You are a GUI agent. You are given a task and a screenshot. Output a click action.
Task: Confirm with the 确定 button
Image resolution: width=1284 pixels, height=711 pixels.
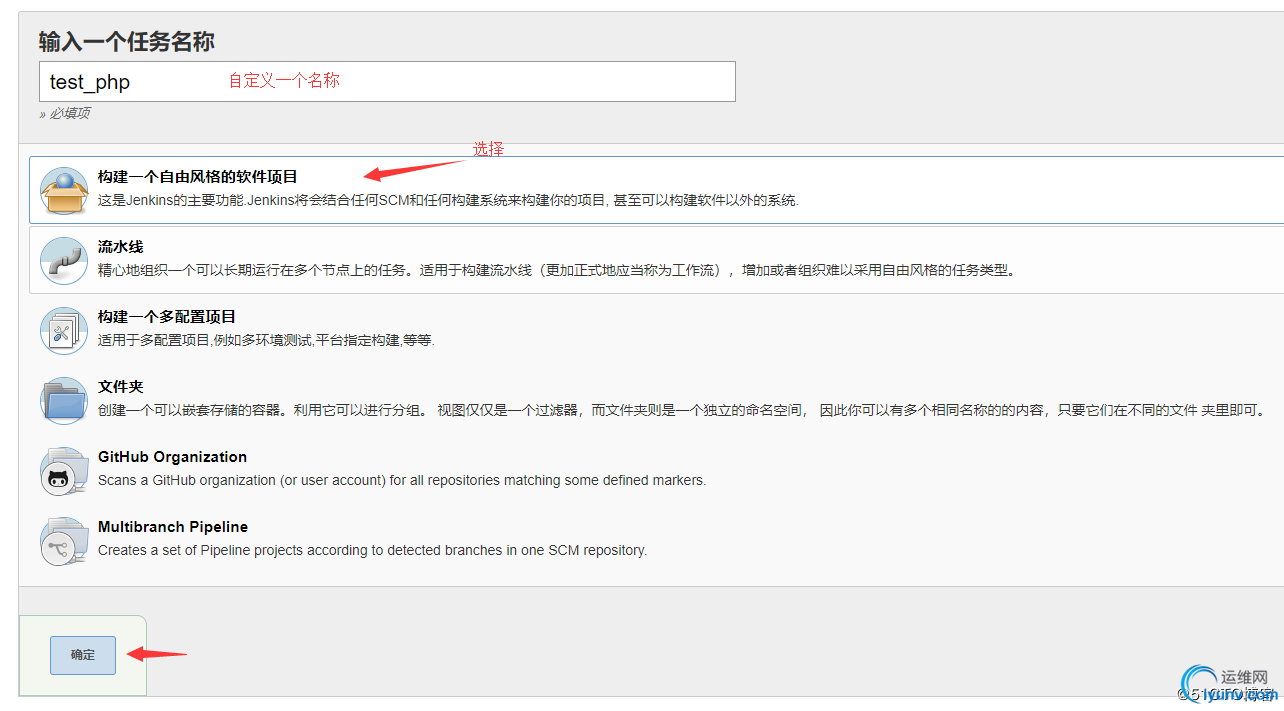(83, 655)
